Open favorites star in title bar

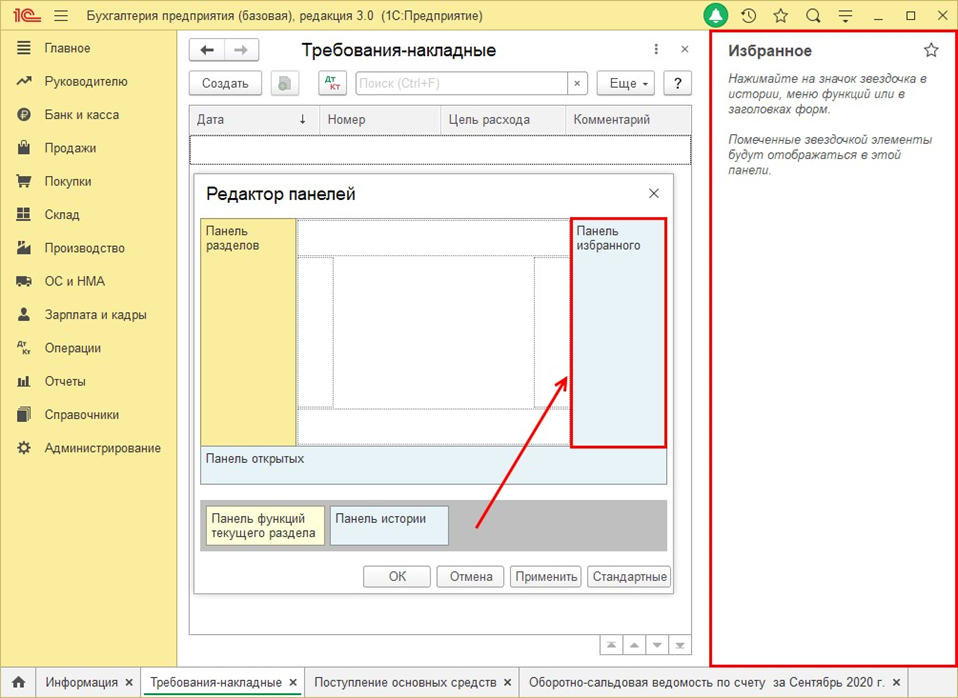[x=781, y=16]
